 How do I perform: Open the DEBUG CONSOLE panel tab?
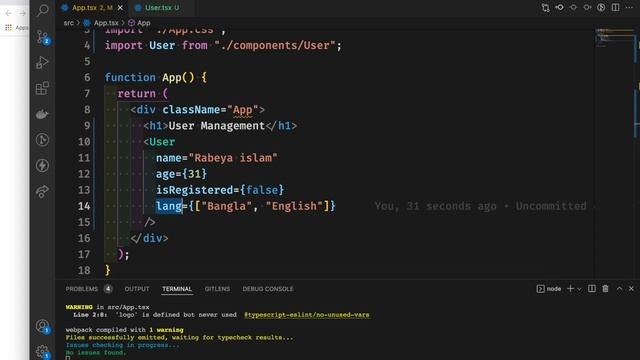(268, 289)
